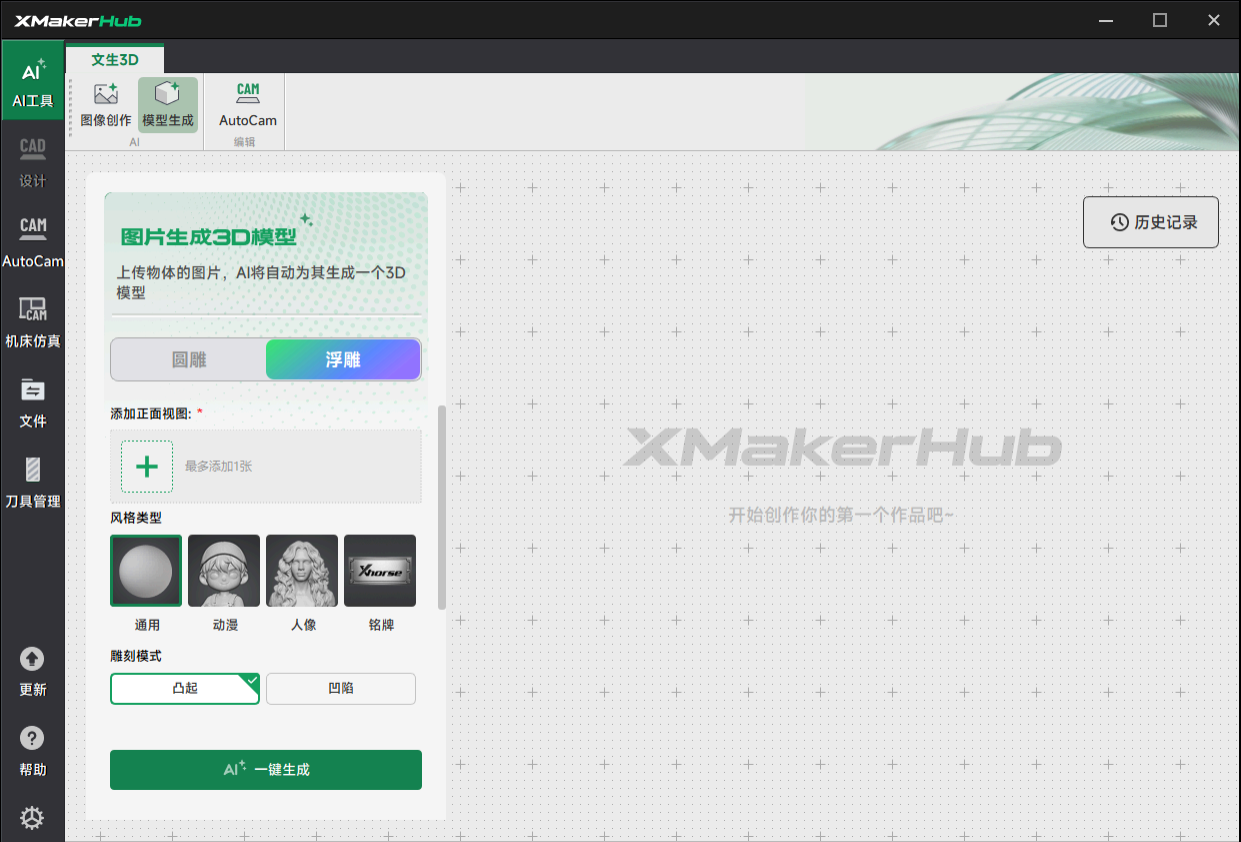Click the 添加正面视图 label
Viewport: 1241px width, 842px height.
point(151,413)
